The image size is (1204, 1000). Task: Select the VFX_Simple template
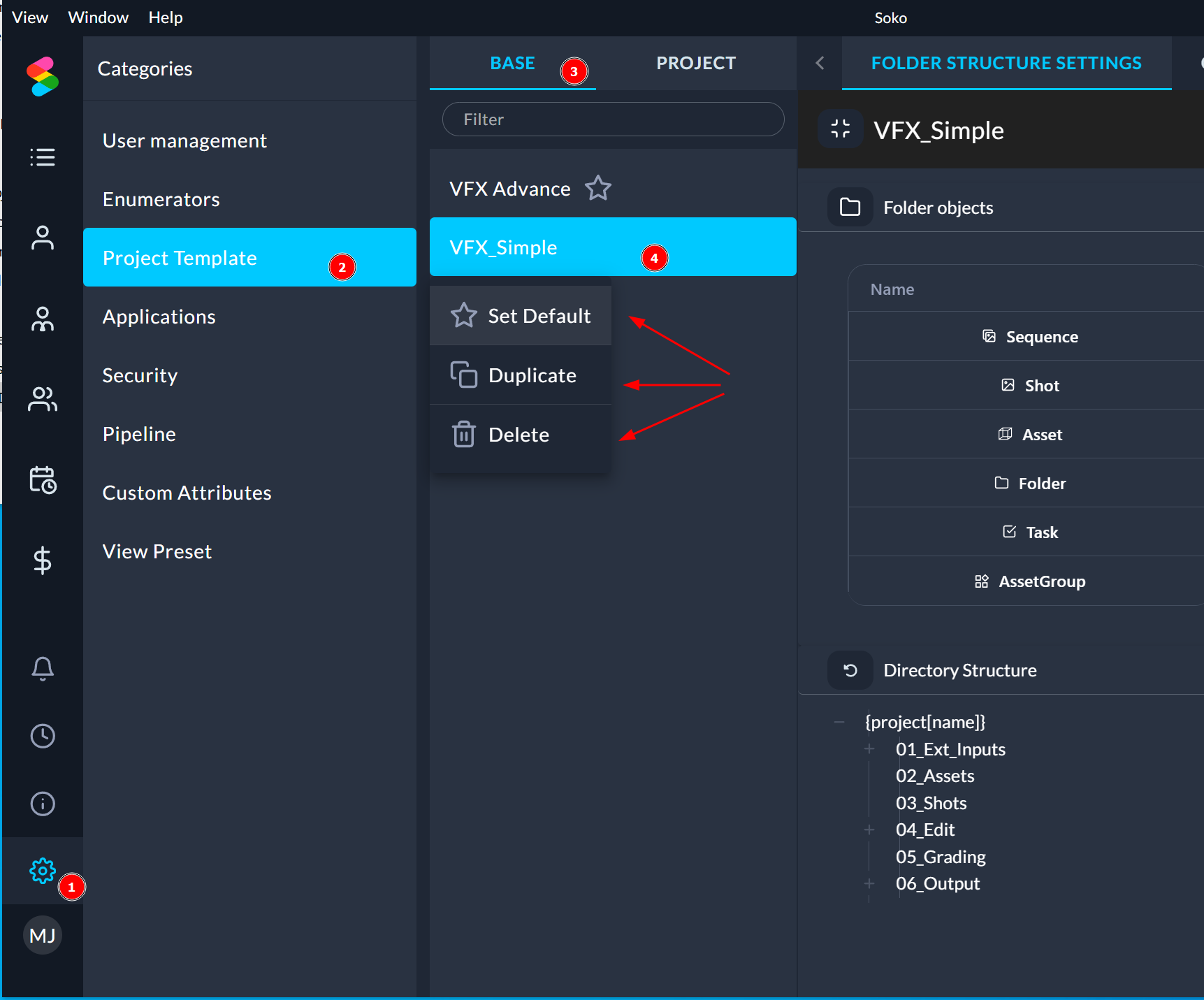pos(613,247)
